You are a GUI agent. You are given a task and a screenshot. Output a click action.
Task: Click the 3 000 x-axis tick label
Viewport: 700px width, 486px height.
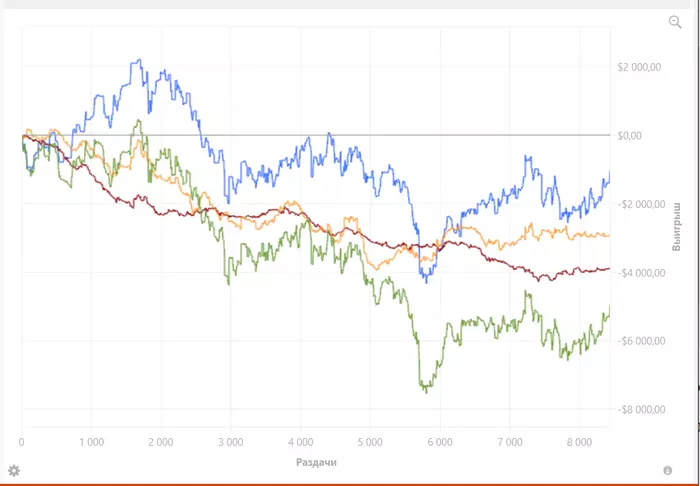tap(230, 441)
